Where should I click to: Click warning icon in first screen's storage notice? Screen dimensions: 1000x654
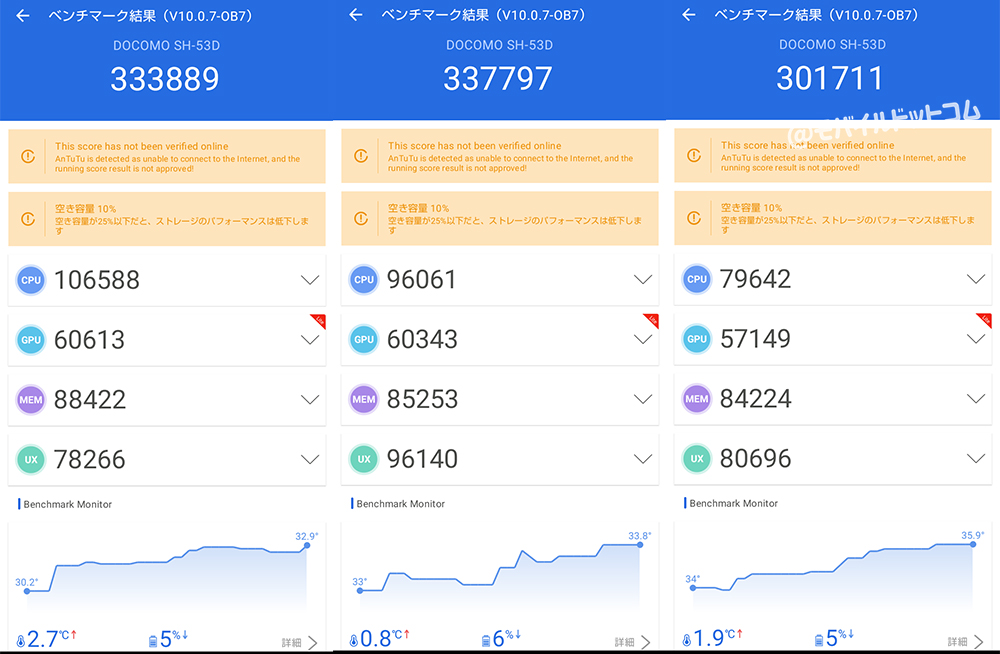click(x=28, y=219)
